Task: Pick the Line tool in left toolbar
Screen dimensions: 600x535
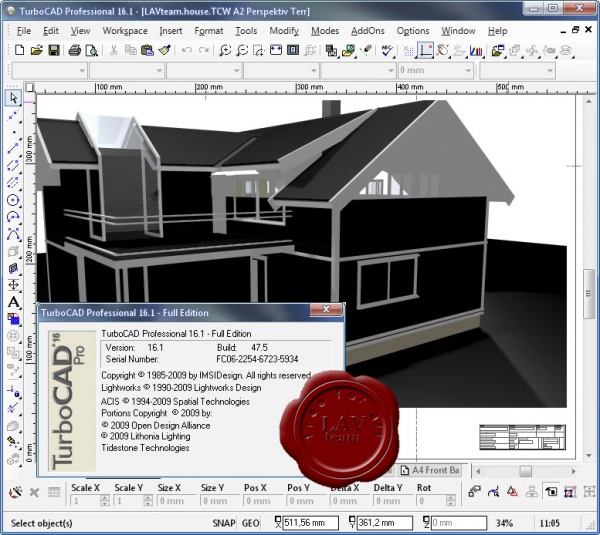Action: (x=13, y=148)
